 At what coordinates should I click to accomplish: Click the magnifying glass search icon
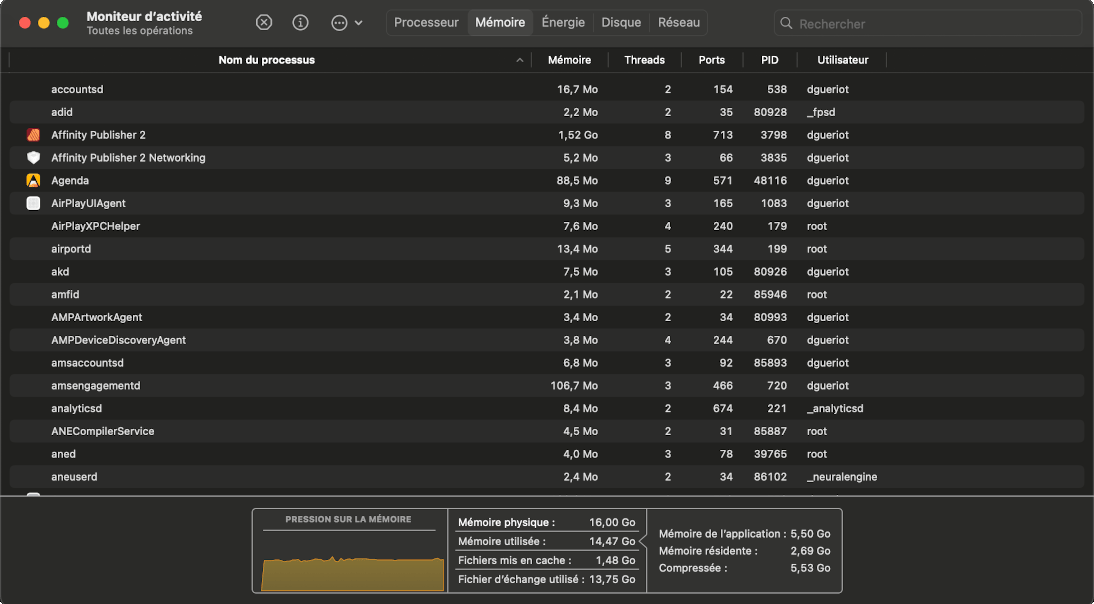[788, 23]
